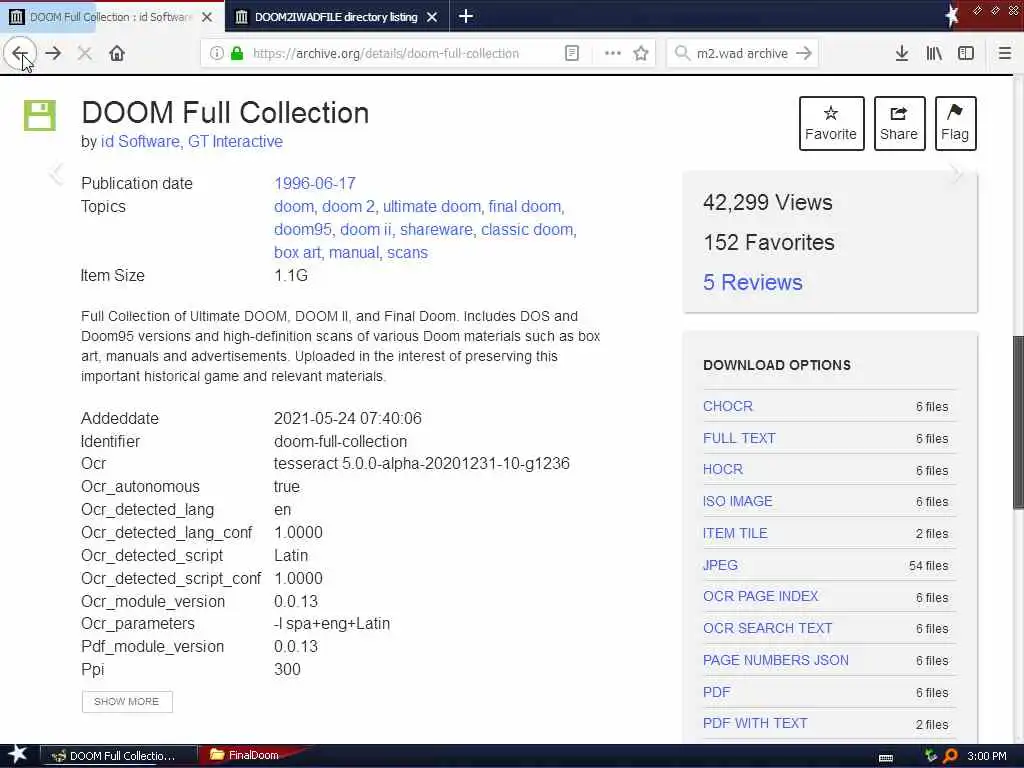Go forward using the forward arrow button
1024x768 pixels.
pos(54,54)
